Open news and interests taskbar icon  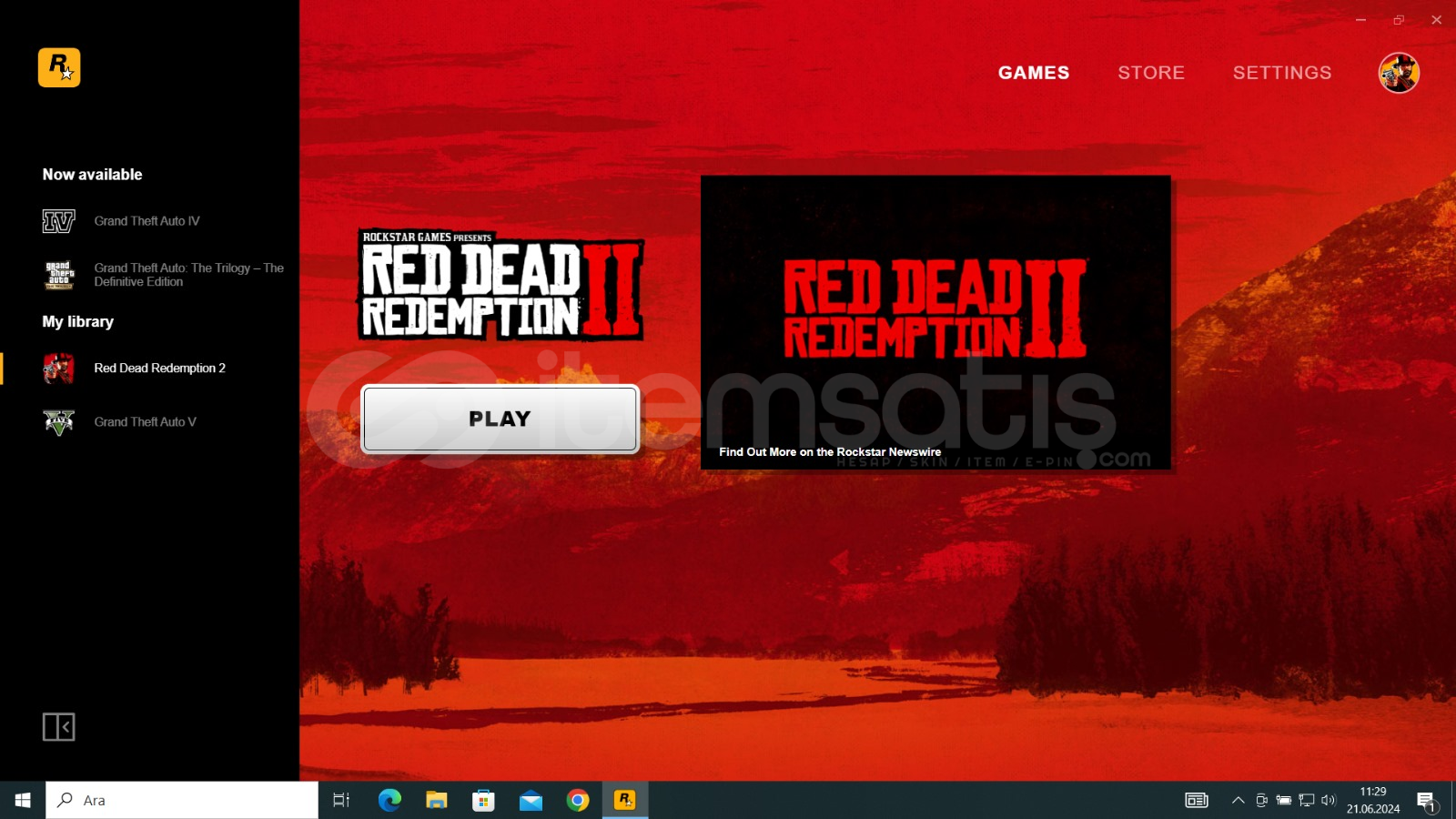(x=1197, y=800)
